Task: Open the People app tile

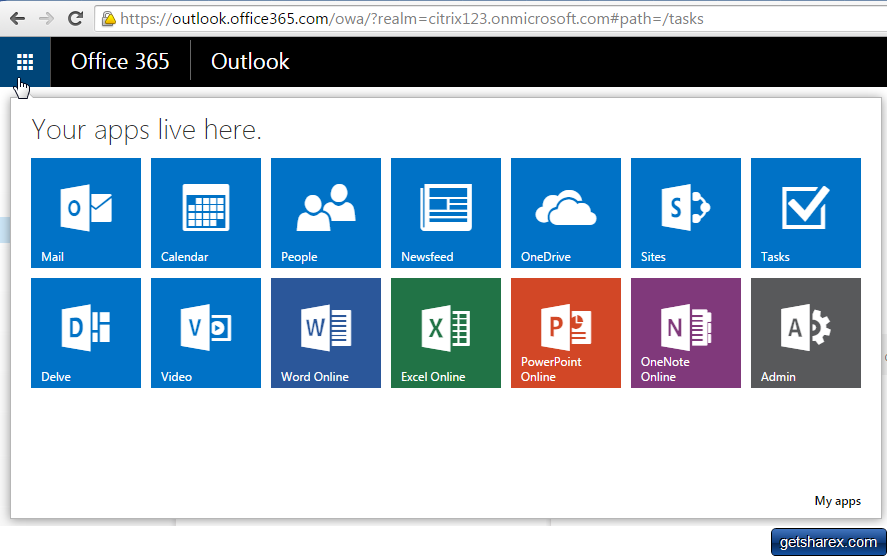Action: [x=326, y=212]
